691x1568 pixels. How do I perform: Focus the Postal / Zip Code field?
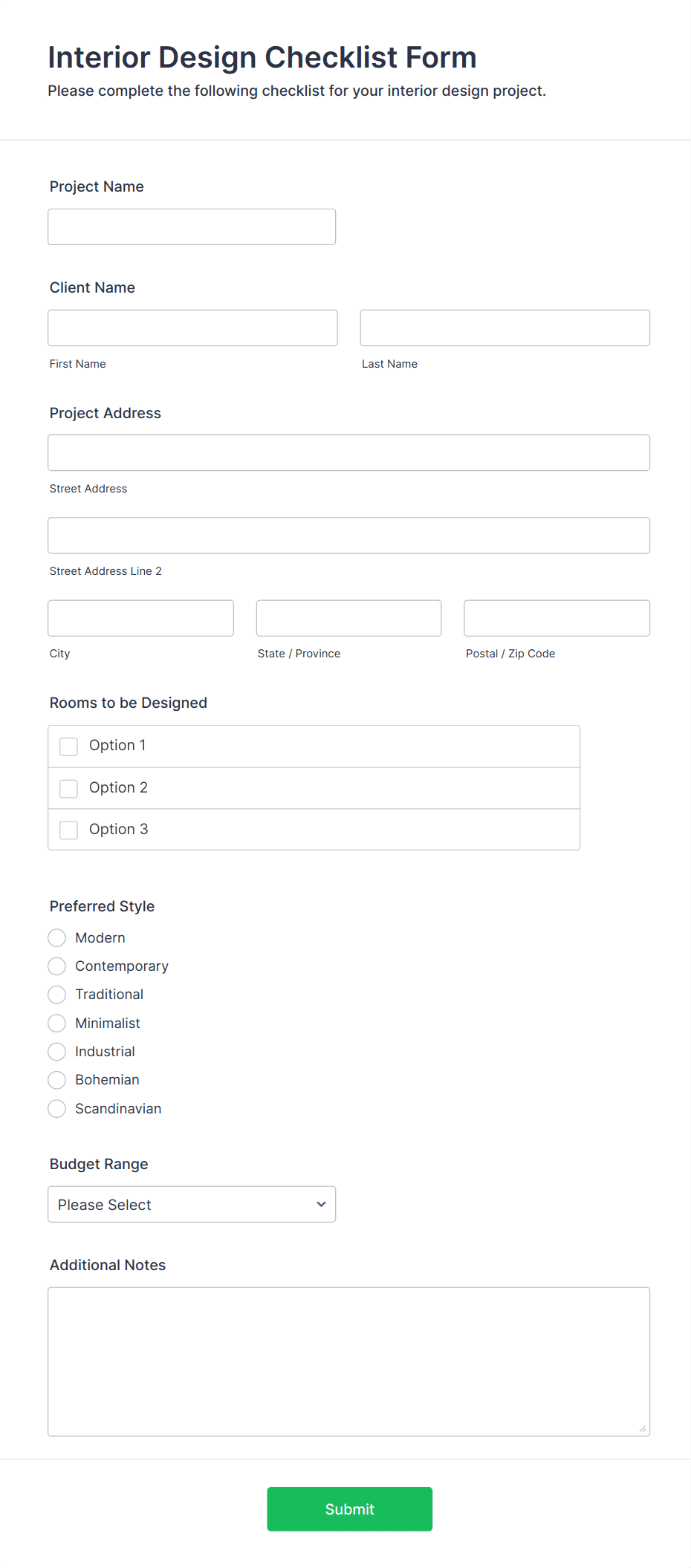pyautogui.click(x=556, y=618)
